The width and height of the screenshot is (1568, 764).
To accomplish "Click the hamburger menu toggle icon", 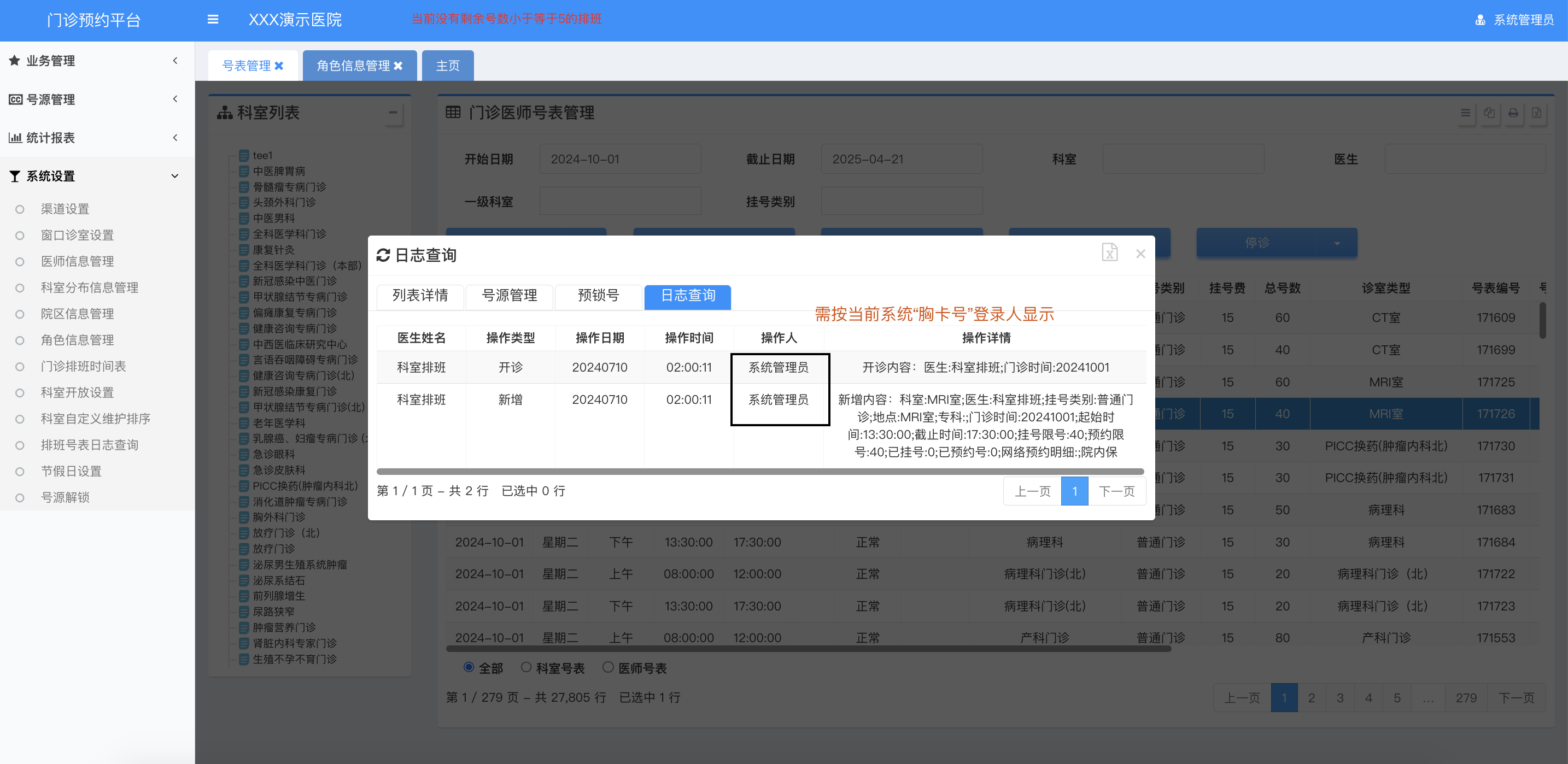I will pyautogui.click(x=213, y=20).
